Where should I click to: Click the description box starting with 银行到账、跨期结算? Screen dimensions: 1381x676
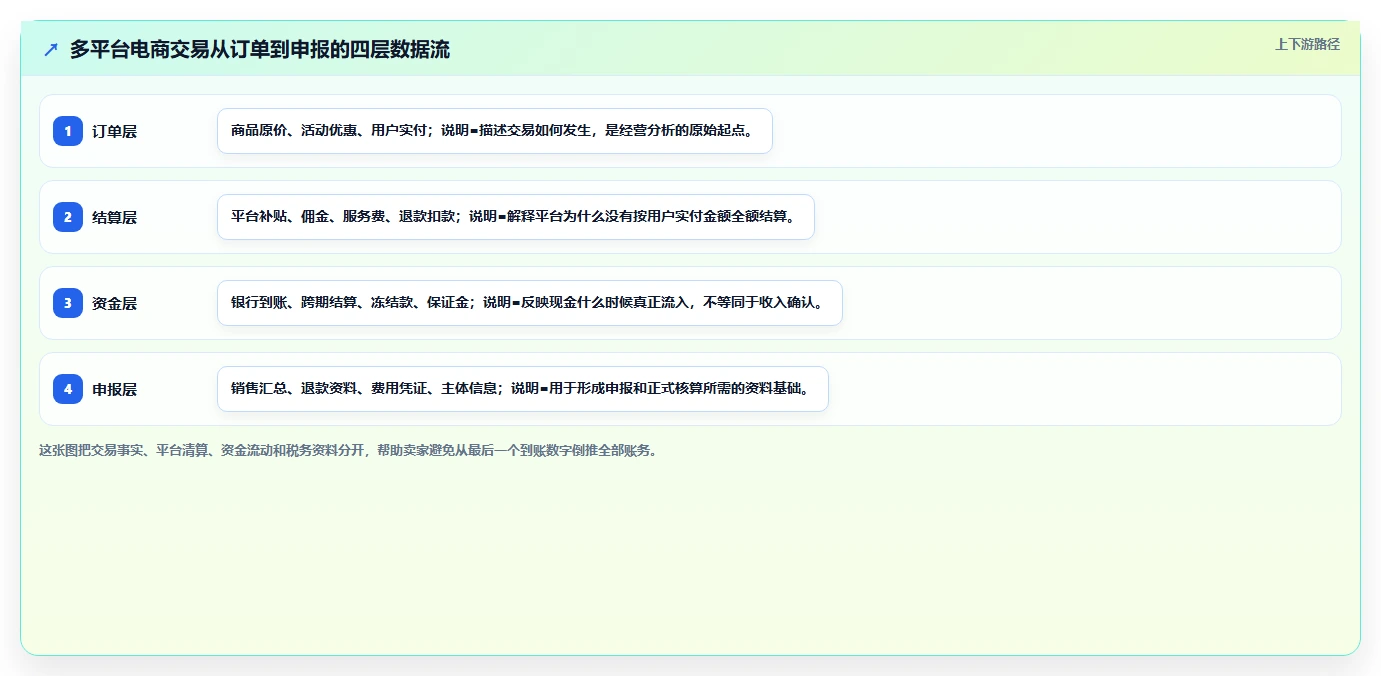coord(530,303)
